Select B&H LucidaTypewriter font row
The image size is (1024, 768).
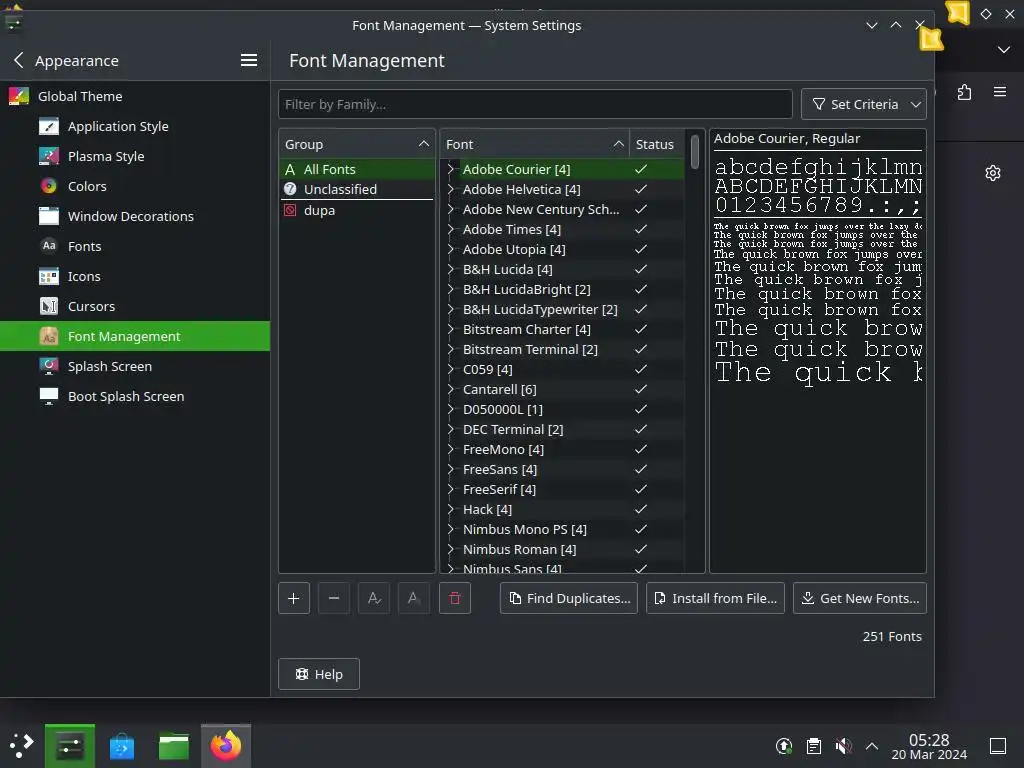(x=563, y=310)
